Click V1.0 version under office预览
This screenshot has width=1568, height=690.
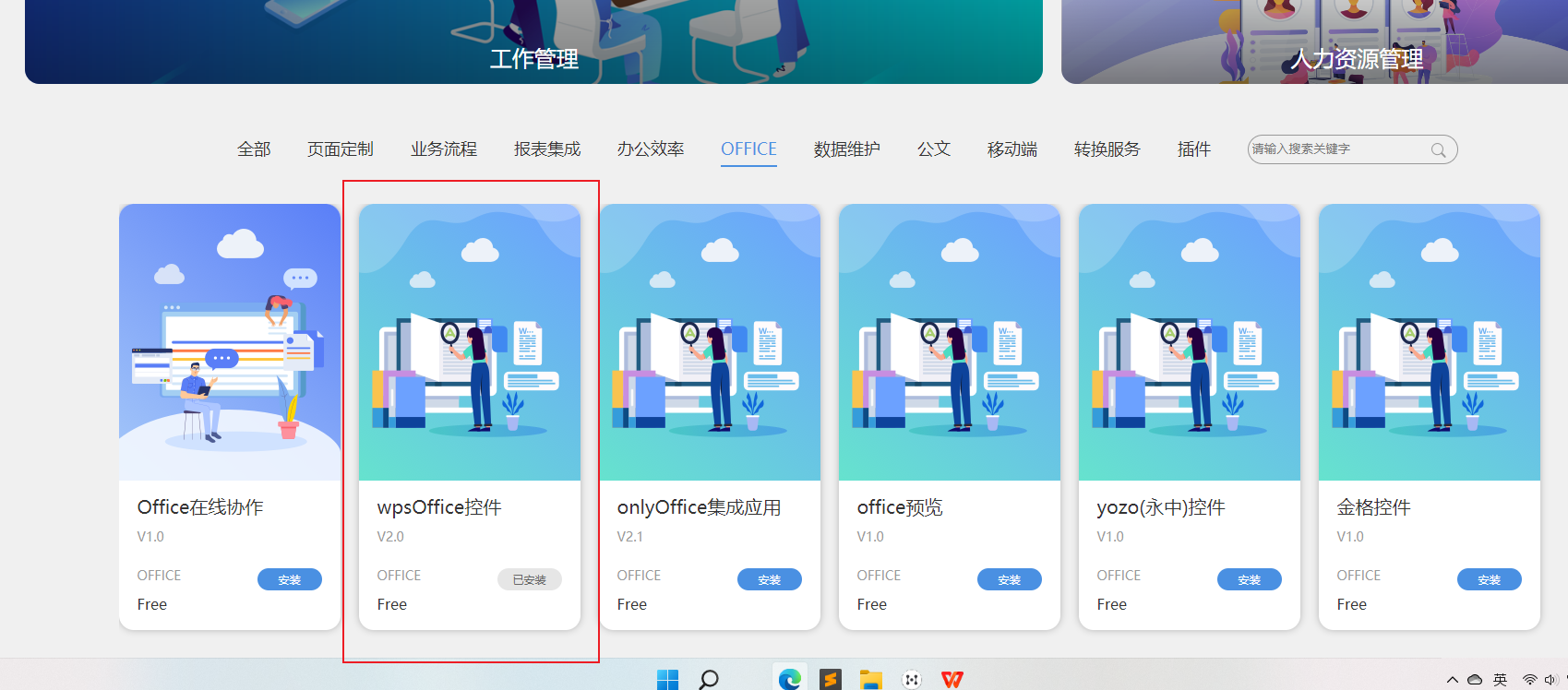coord(870,537)
